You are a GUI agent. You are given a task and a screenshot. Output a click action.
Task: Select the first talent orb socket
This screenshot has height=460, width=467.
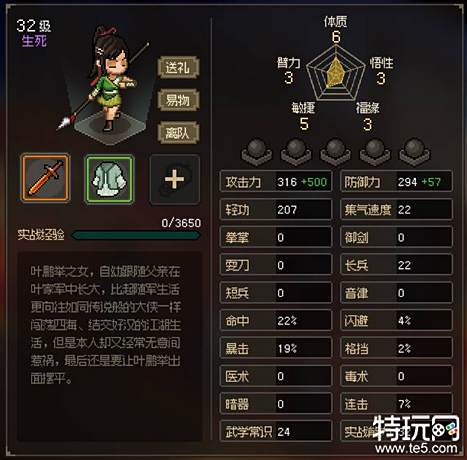pyautogui.click(x=257, y=152)
